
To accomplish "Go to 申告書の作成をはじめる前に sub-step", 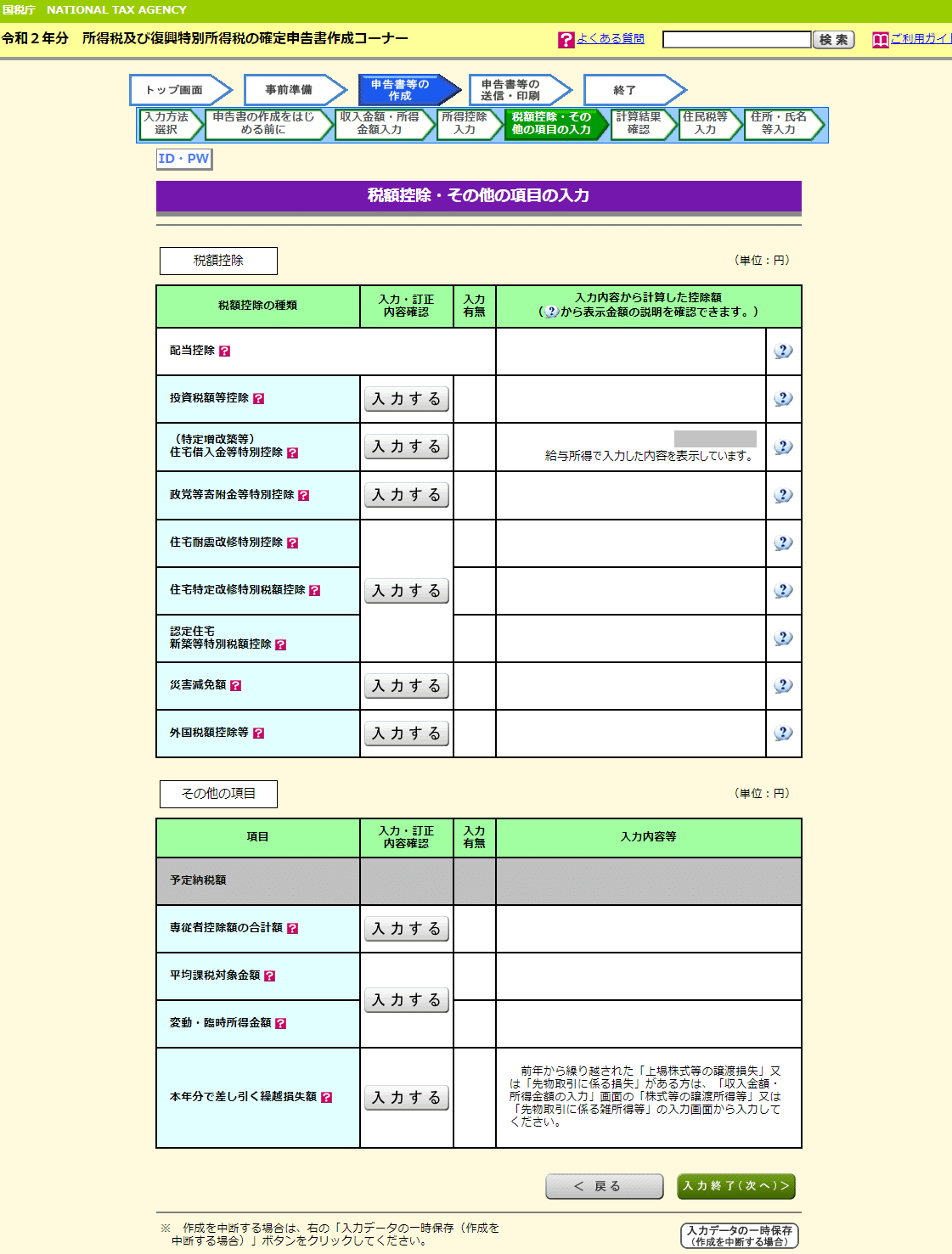I will pos(268,124).
